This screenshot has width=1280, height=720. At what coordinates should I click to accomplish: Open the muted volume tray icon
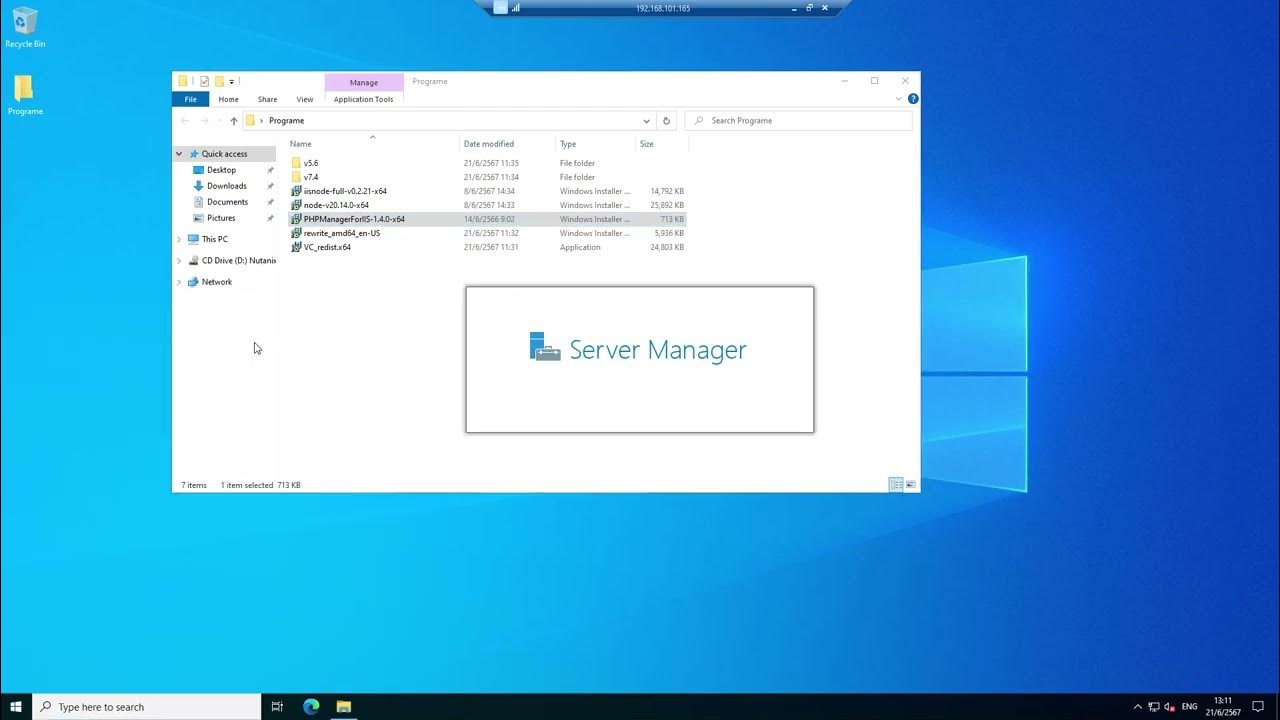tap(1170, 707)
